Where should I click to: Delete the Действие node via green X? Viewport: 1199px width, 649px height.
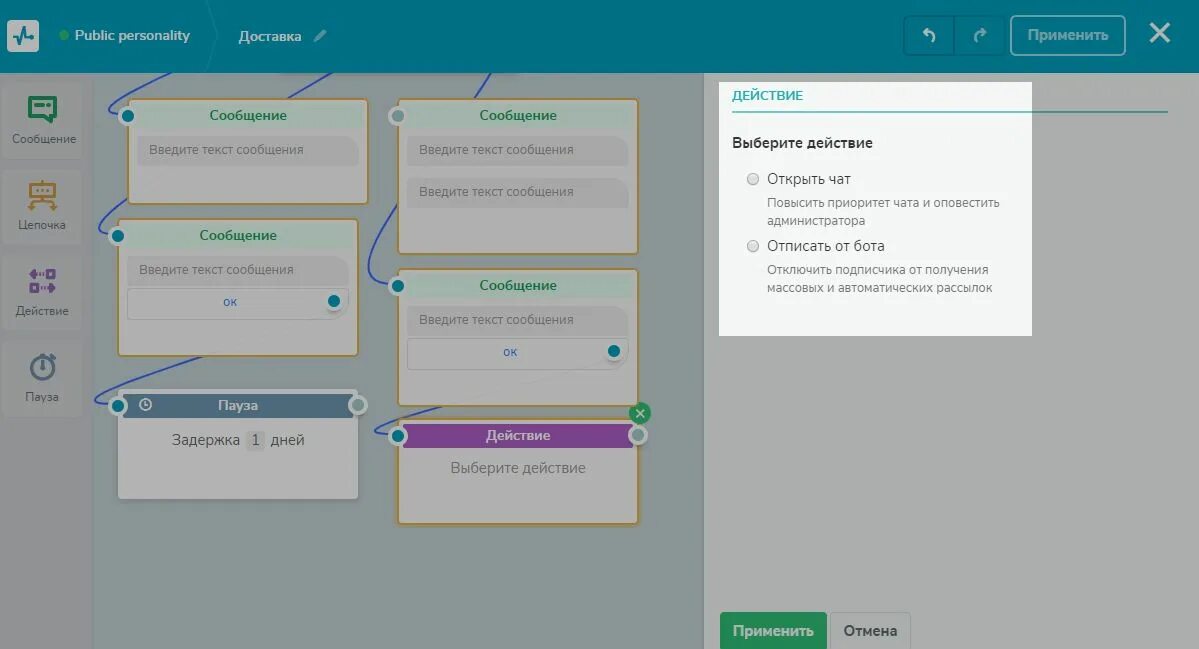[x=640, y=414]
